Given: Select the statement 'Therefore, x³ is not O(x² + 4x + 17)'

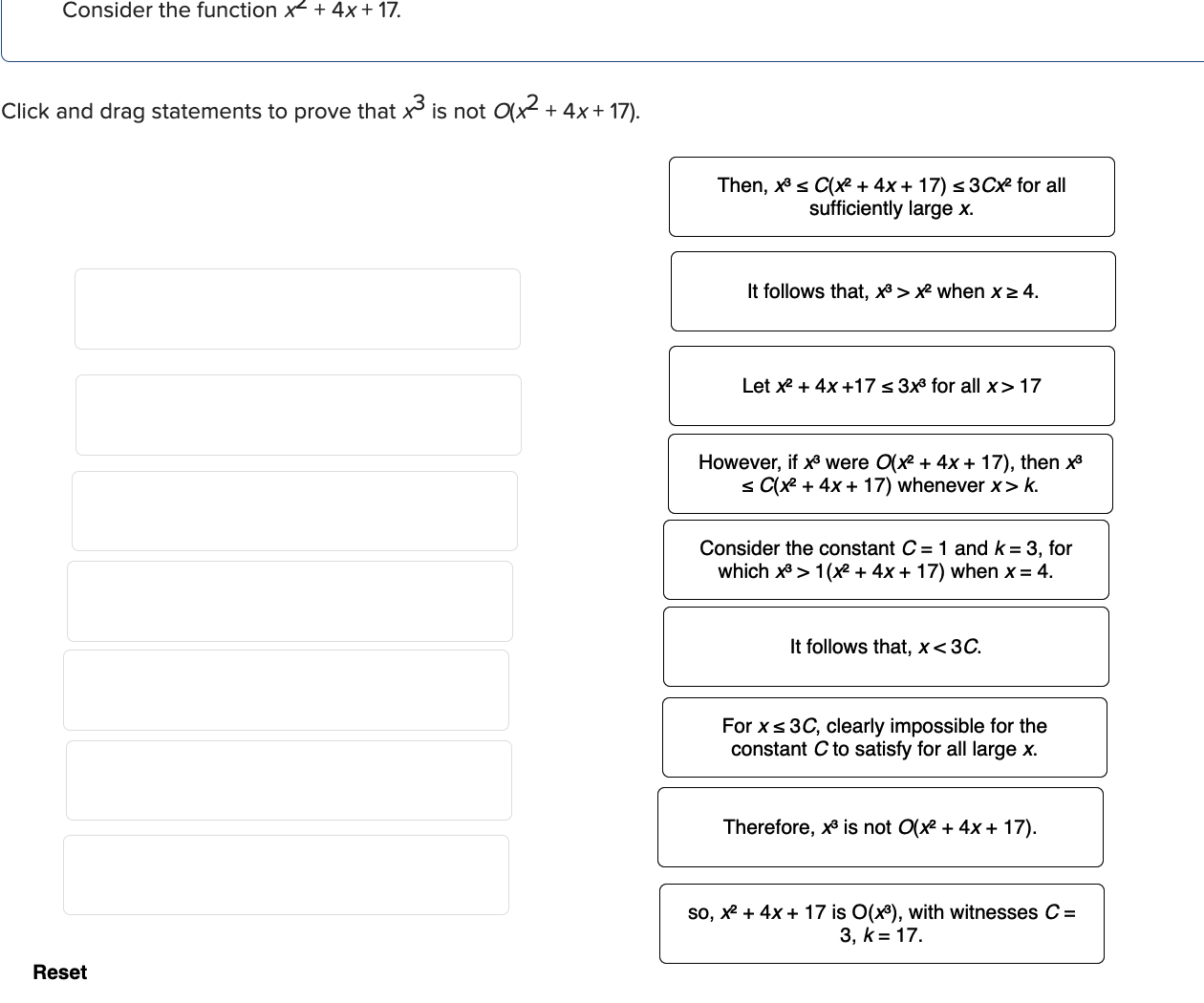Looking at the screenshot, I should pyautogui.click(x=880, y=827).
